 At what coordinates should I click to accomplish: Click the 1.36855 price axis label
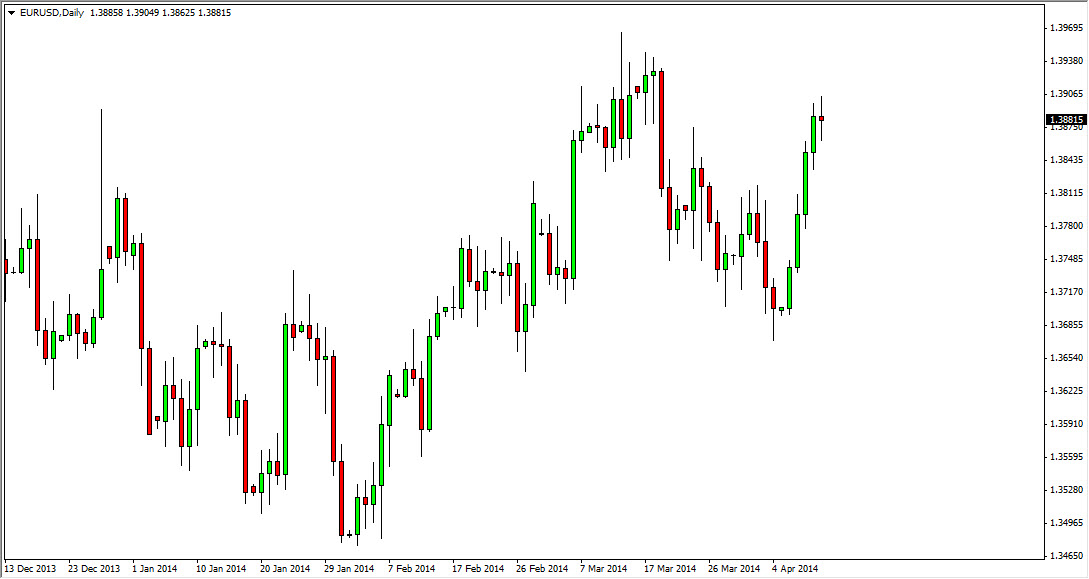tap(1067, 325)
